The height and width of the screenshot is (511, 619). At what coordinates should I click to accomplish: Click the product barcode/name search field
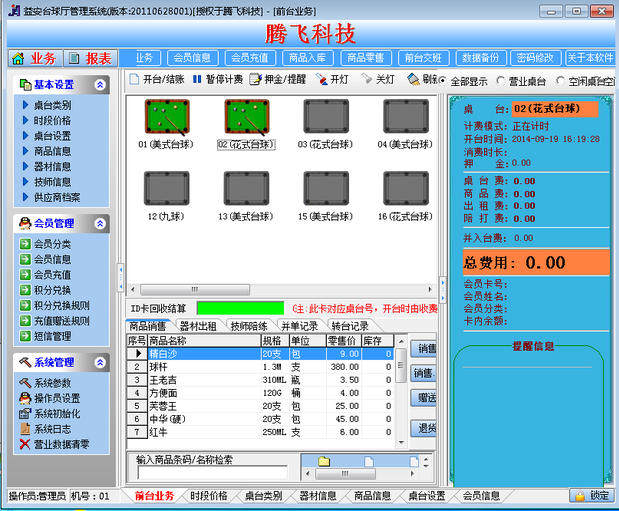tap(212, 472)
